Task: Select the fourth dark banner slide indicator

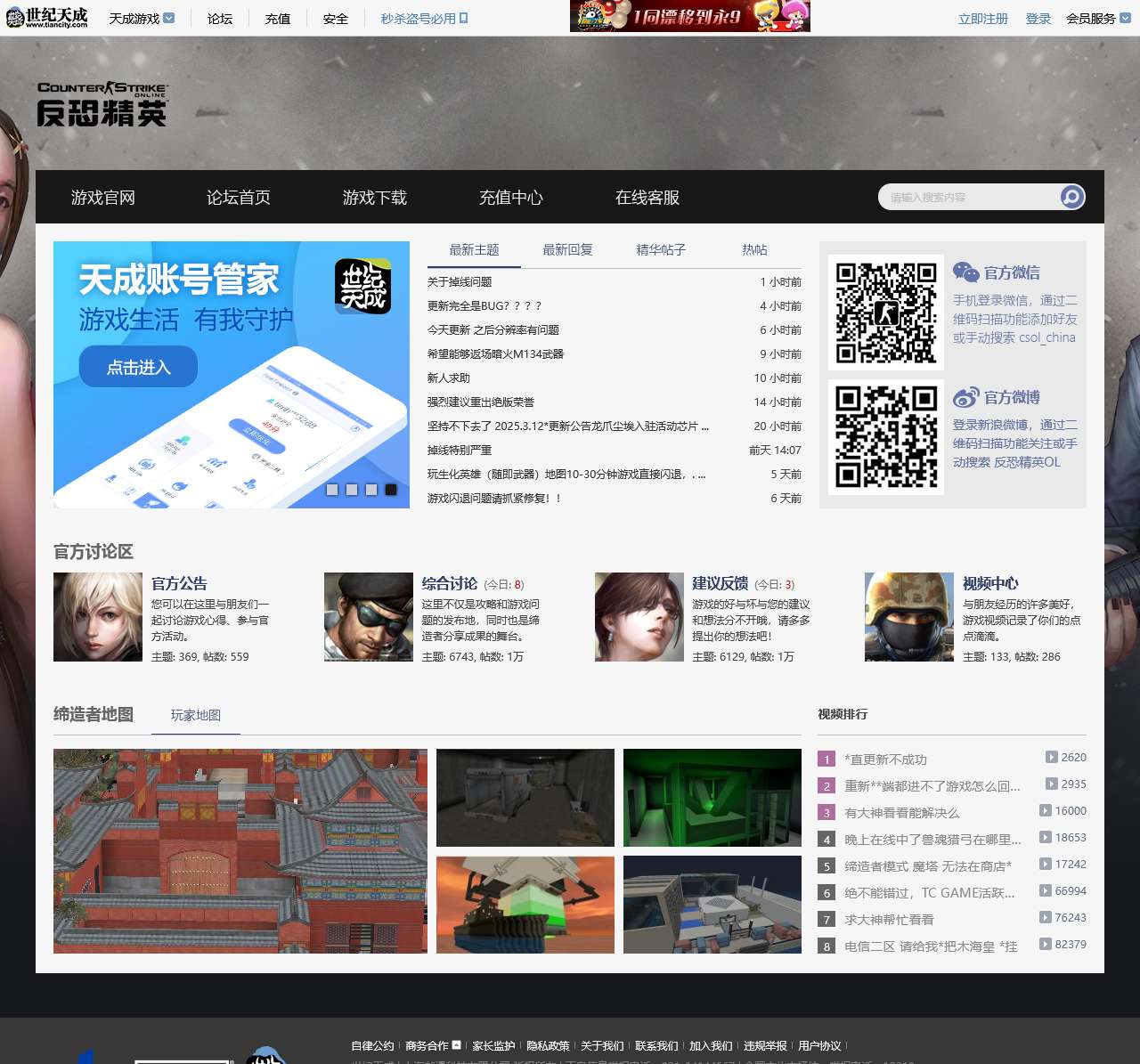Action: (391, 490)
